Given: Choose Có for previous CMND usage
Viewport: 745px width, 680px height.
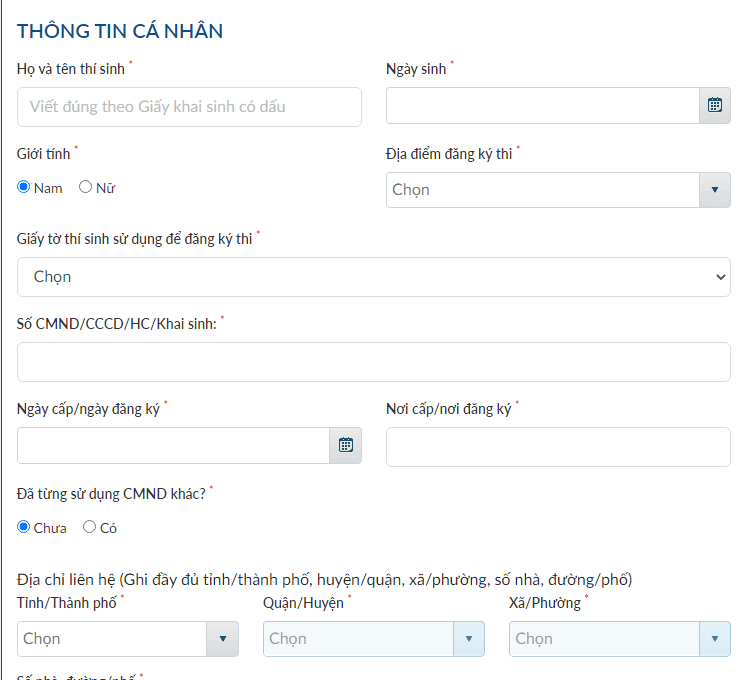Looking at the screenshot, I should point(89,527).
